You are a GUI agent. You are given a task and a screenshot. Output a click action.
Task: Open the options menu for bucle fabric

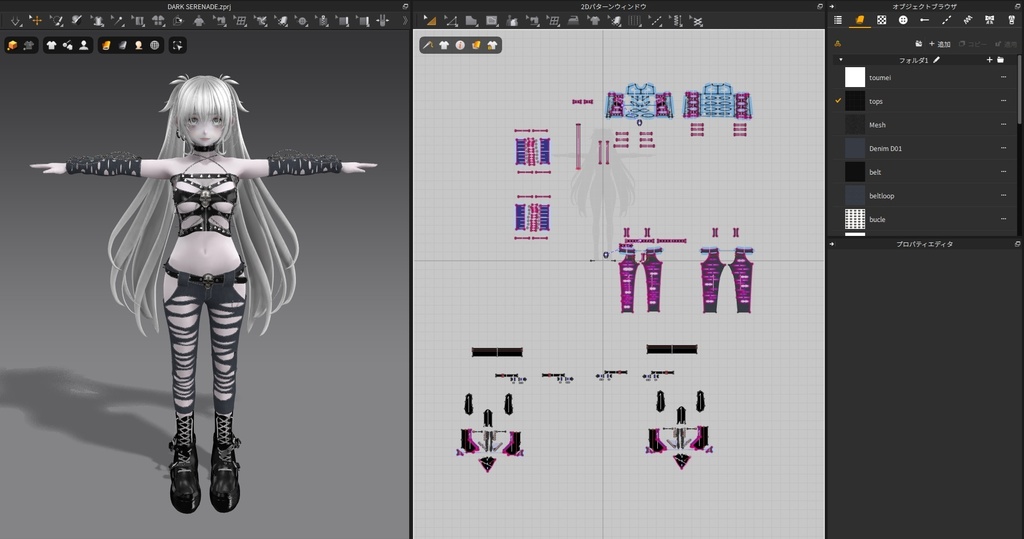click(x=1004, y=218)
